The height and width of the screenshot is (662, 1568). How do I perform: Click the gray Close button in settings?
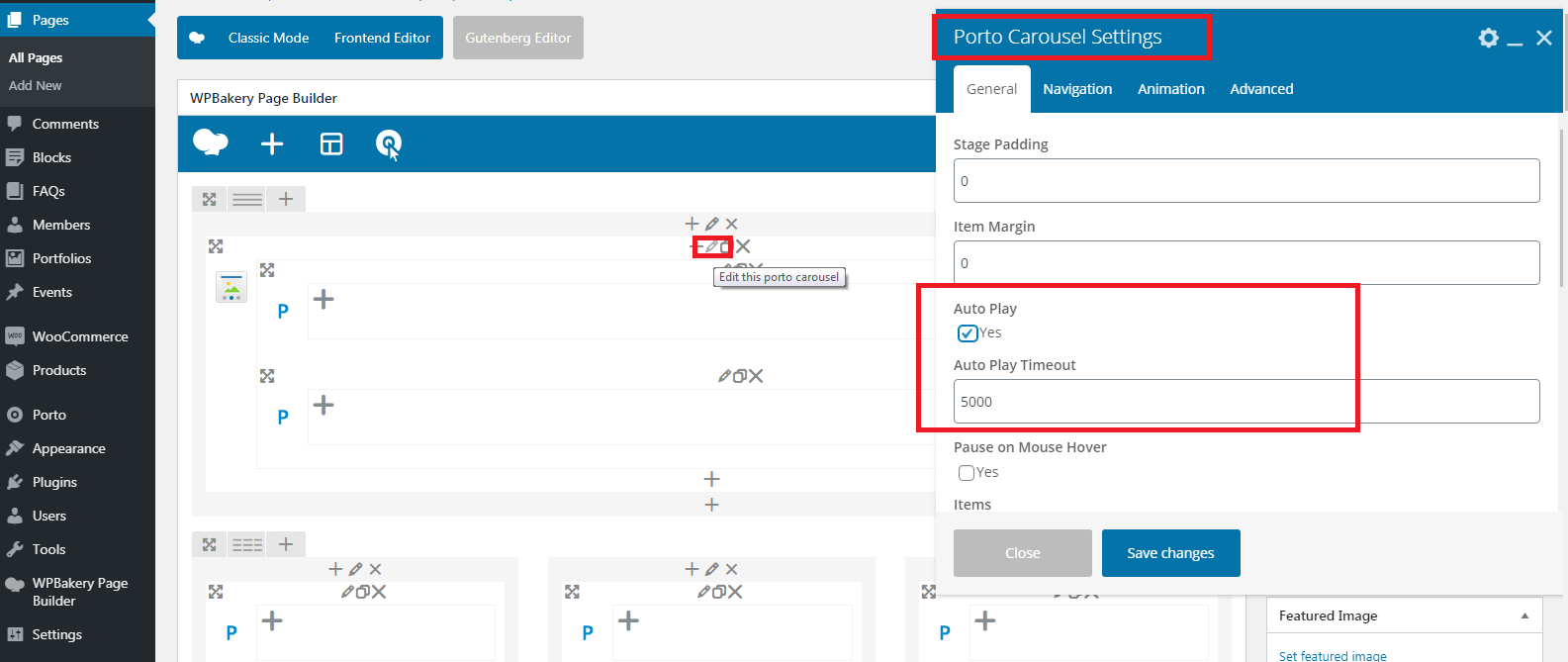point(1022,553)
